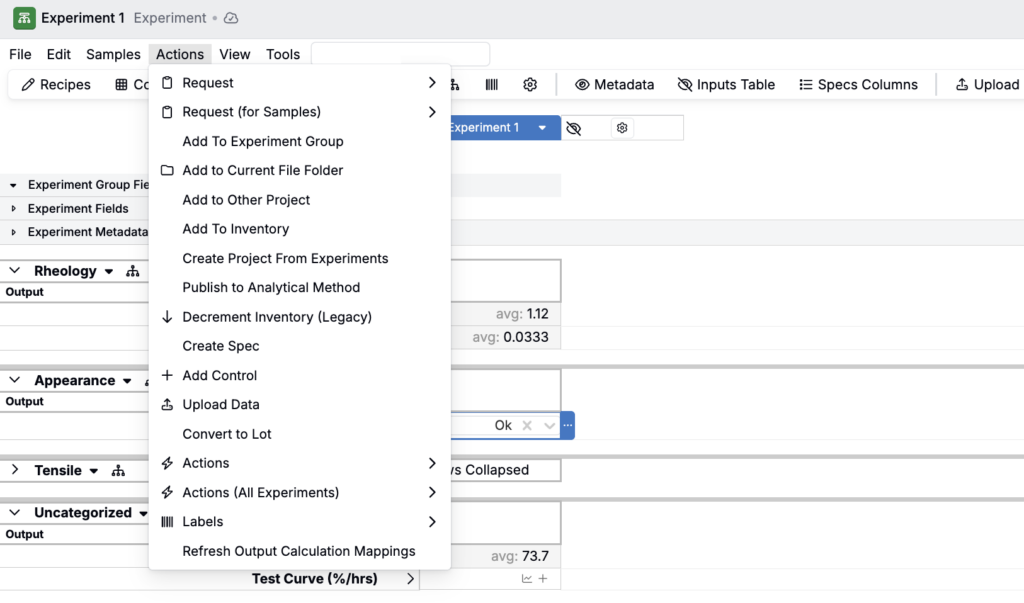
Task: Expand the collapsed Tensile section
Action: click(x=15, y=470)
